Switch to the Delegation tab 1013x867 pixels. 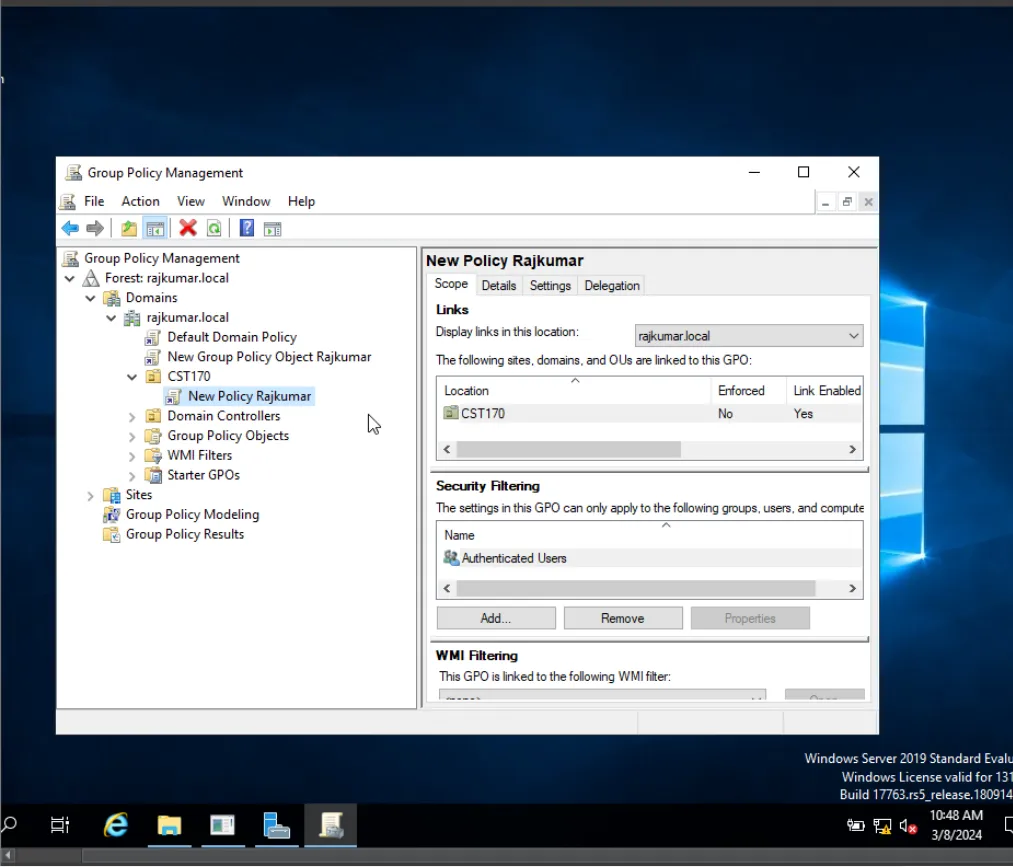pos(612,286)
